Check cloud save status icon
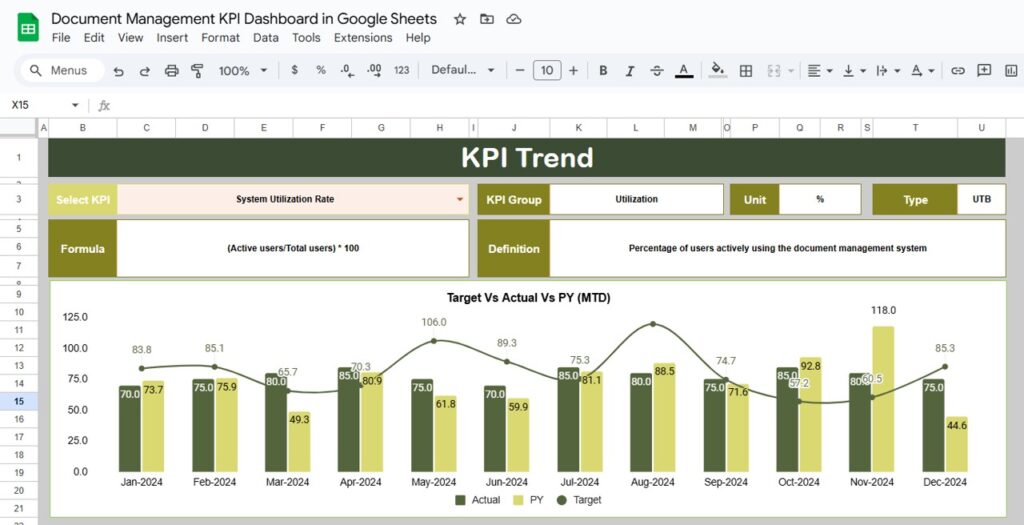The height and width of the screenshot is (525, 1024). pos(514,19)
